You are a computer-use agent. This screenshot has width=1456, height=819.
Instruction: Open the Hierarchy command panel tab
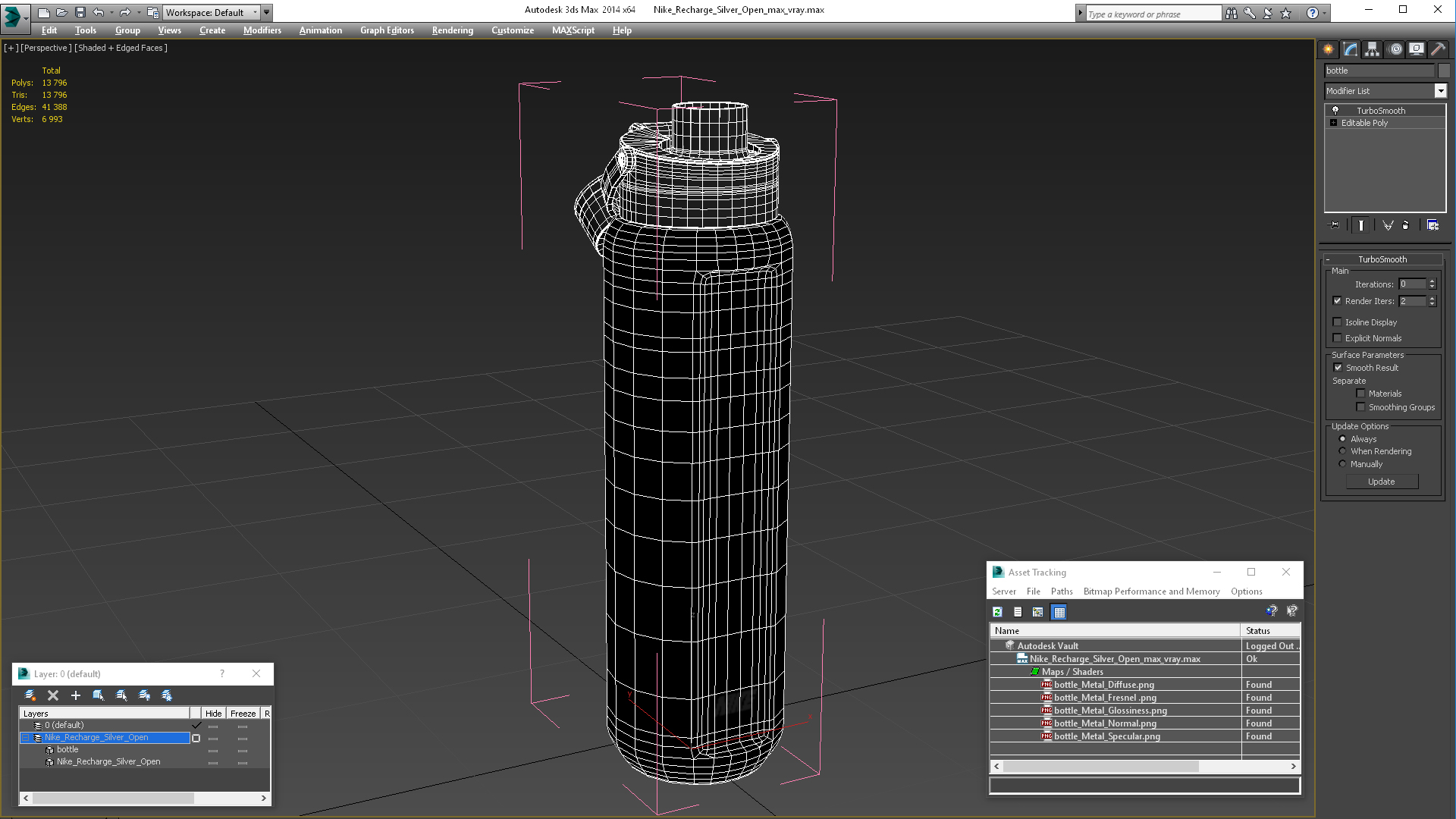pyautogui.click(x=1373, y=49)
